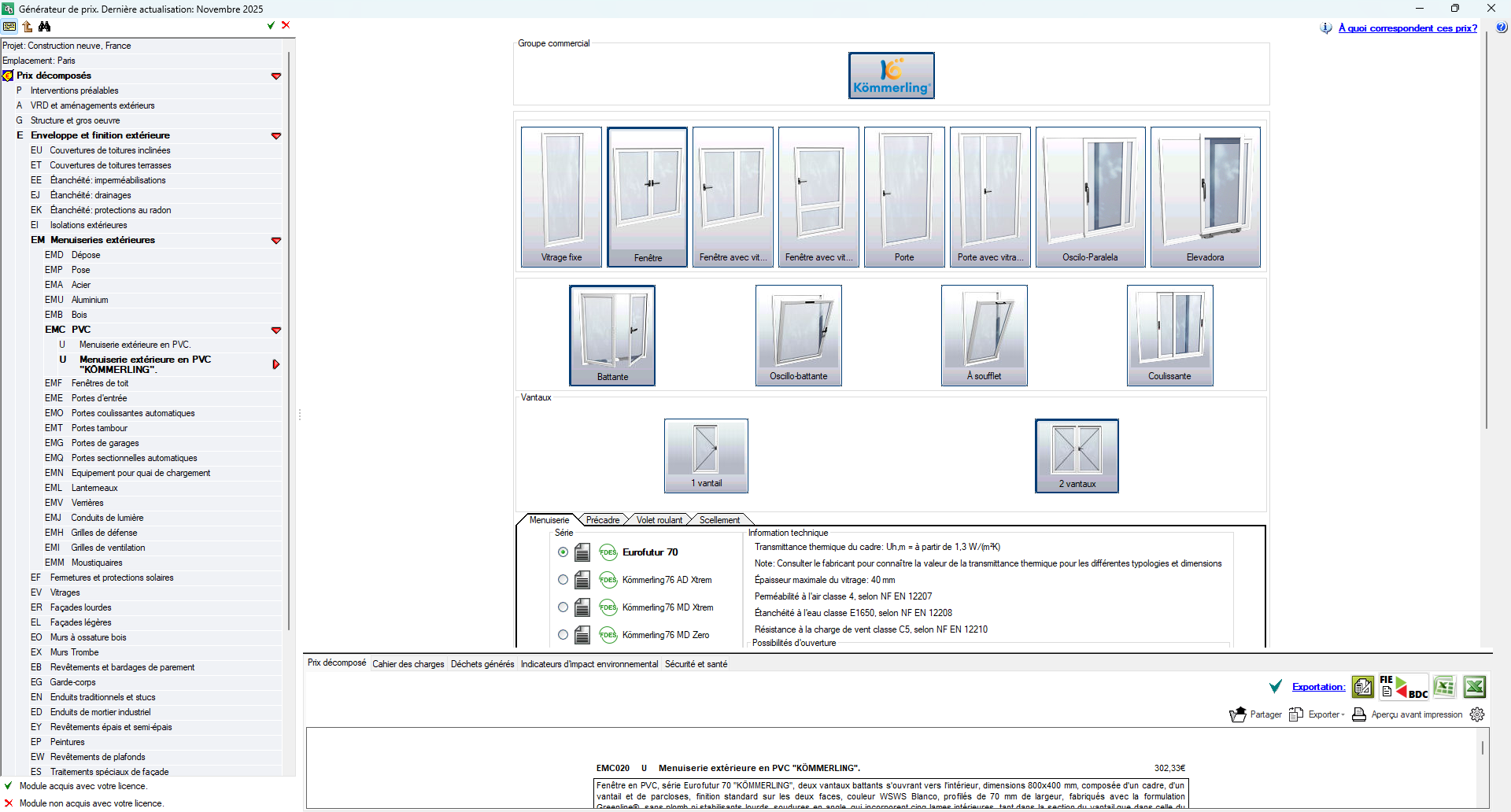Click the yellow list view icon

click(9, 26)
